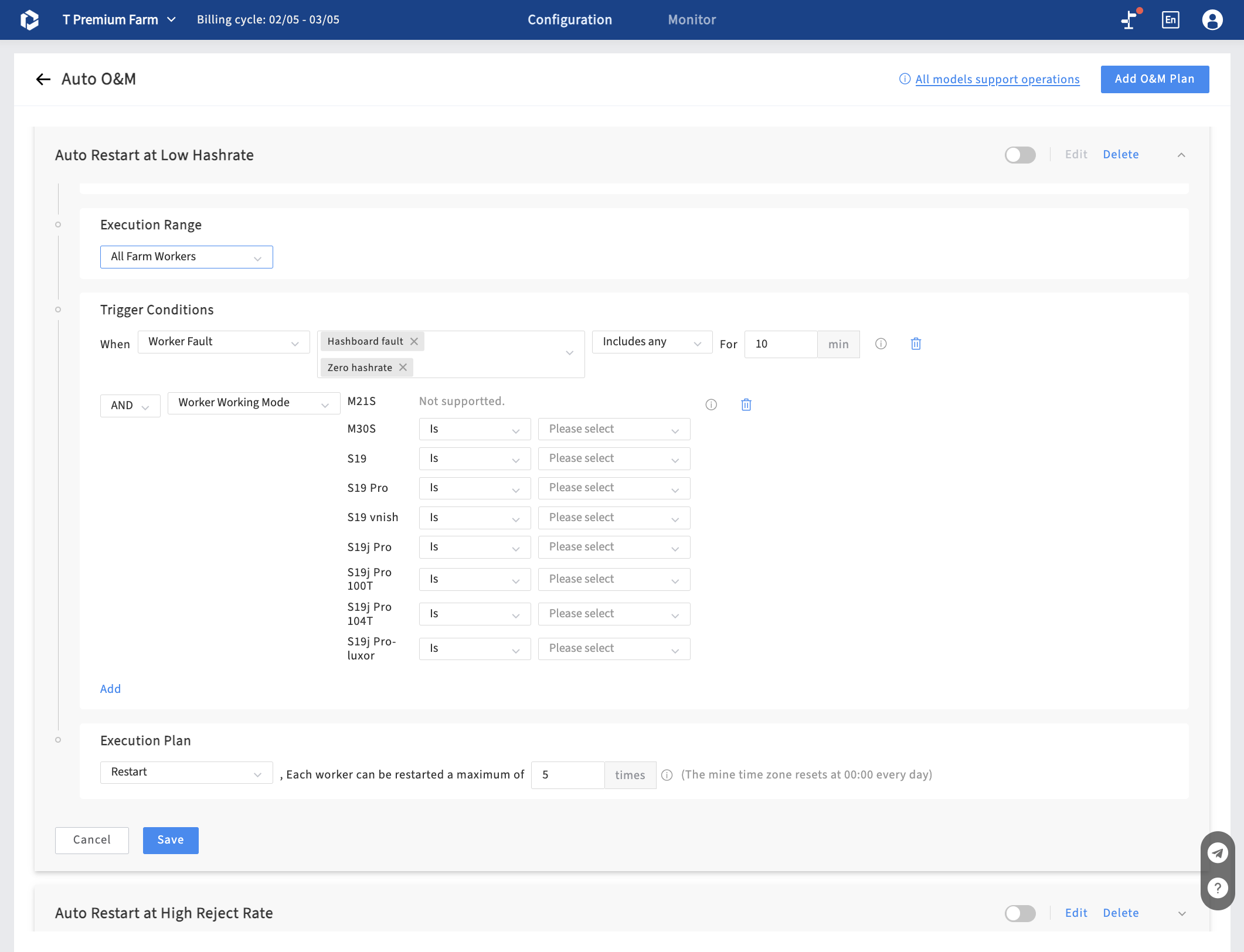Click the info icon before All models link

[905, 79]
